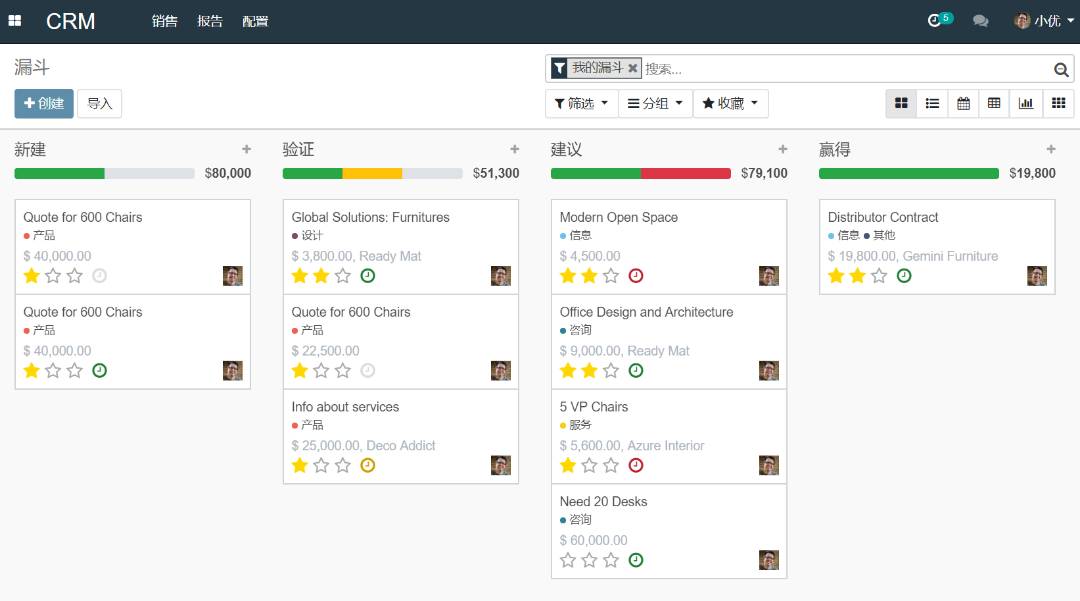
Task: Click salesperson avatar on Need 20 Desks
Action: [769, 560]
